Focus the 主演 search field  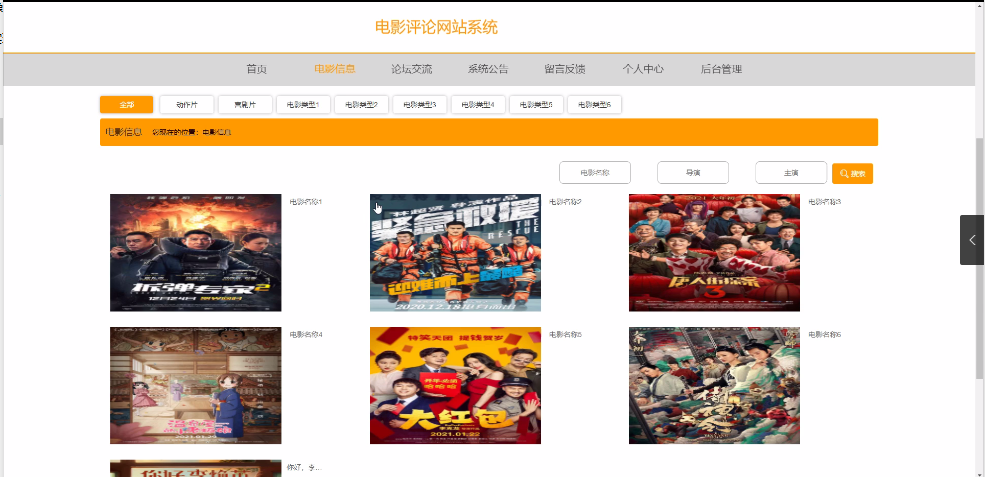791,173
